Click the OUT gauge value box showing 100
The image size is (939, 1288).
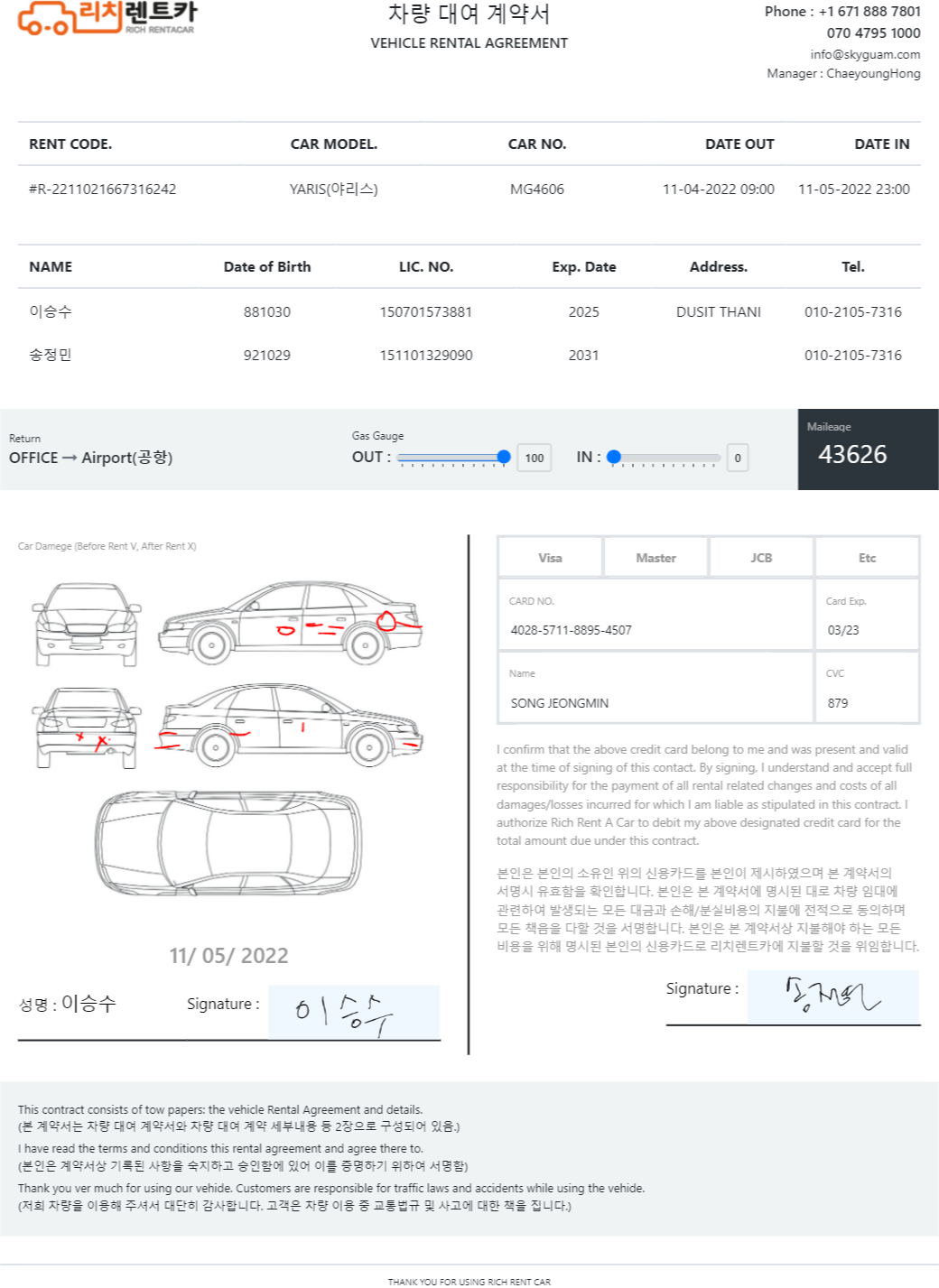(x=535, y=458)
